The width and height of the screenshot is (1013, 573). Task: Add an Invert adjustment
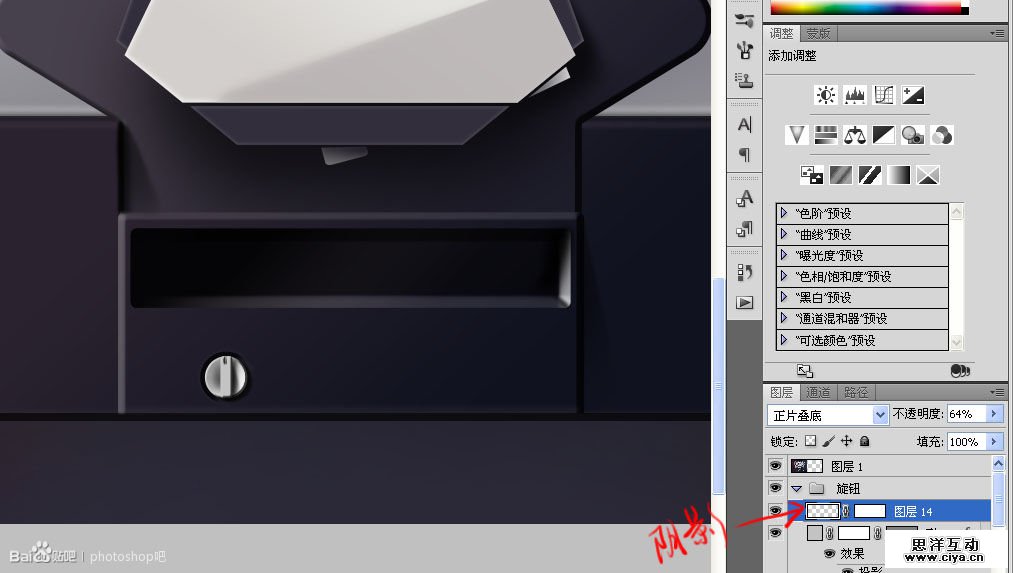coord(811,175)
